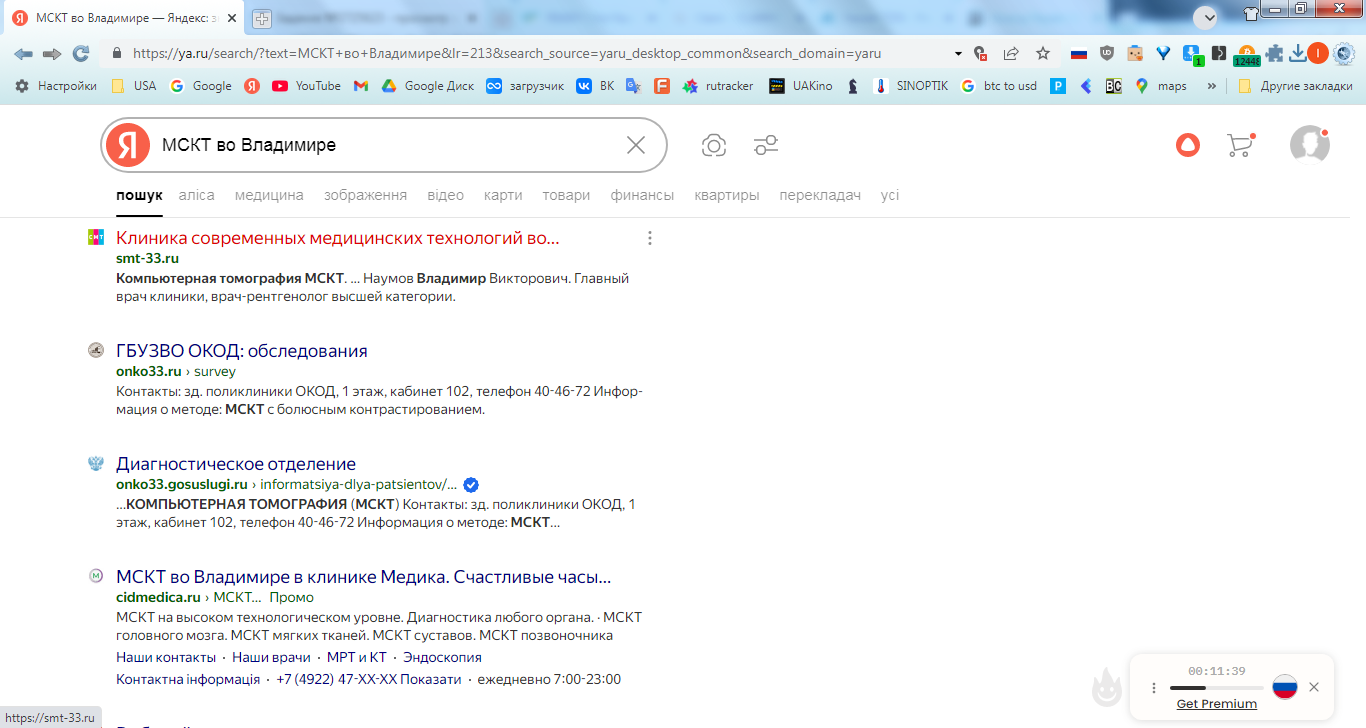Open the Bitcoin price extension icon
The width and height of the screenshot is (1366, 728).
pyautogui.click(x=1246, y=55)
